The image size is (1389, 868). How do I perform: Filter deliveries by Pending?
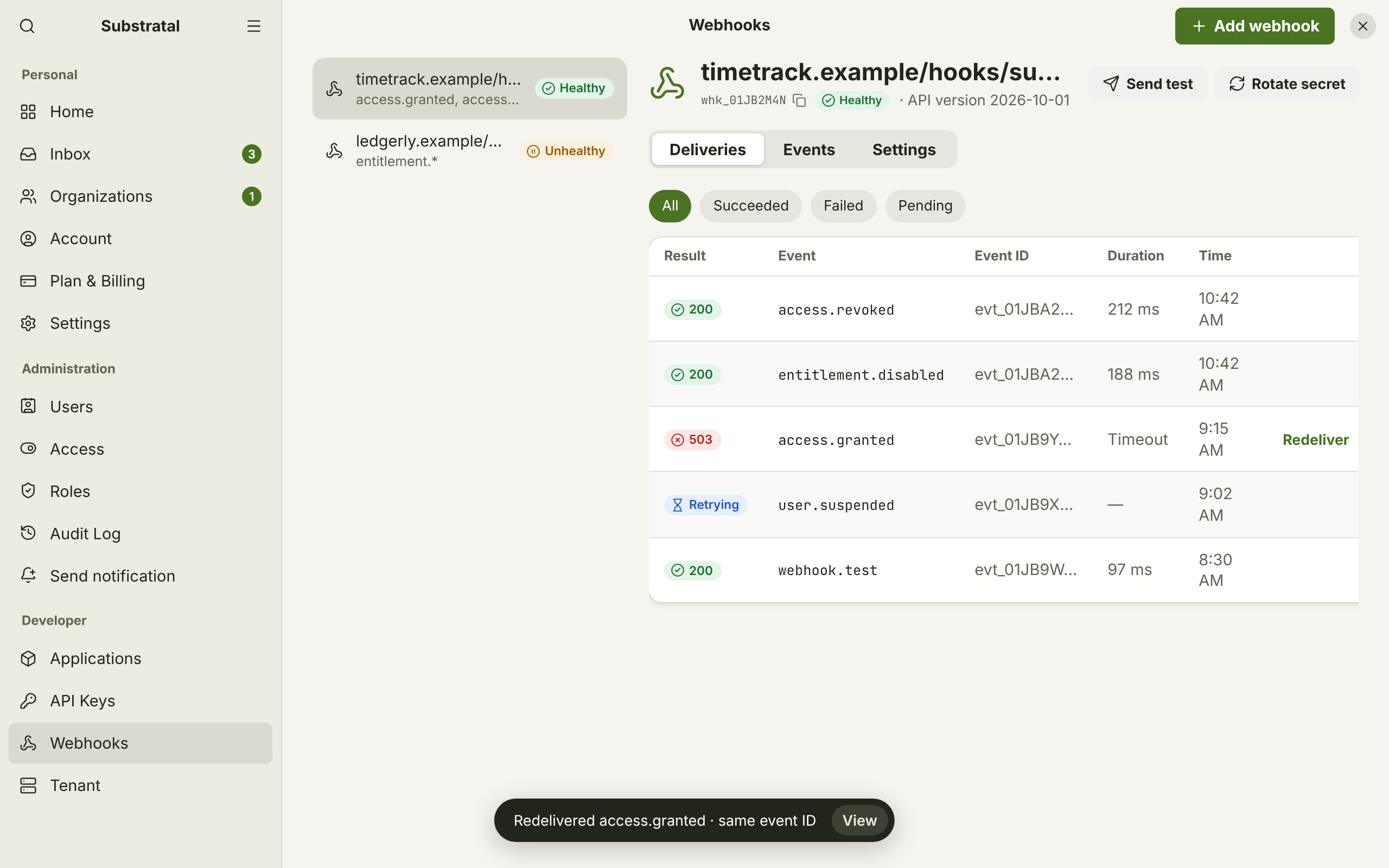pos(925,206)
